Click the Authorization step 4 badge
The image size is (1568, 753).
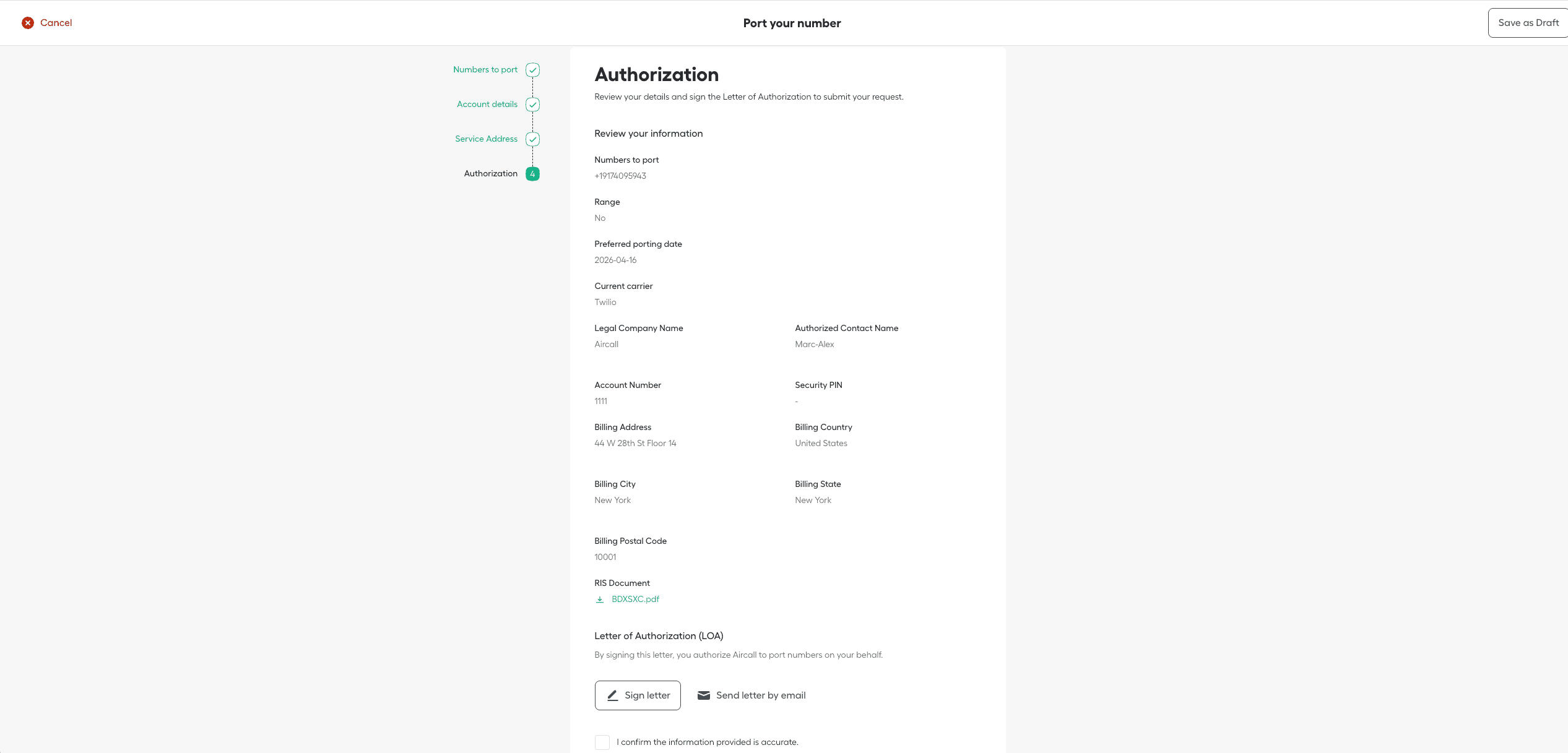coord(532,174)
